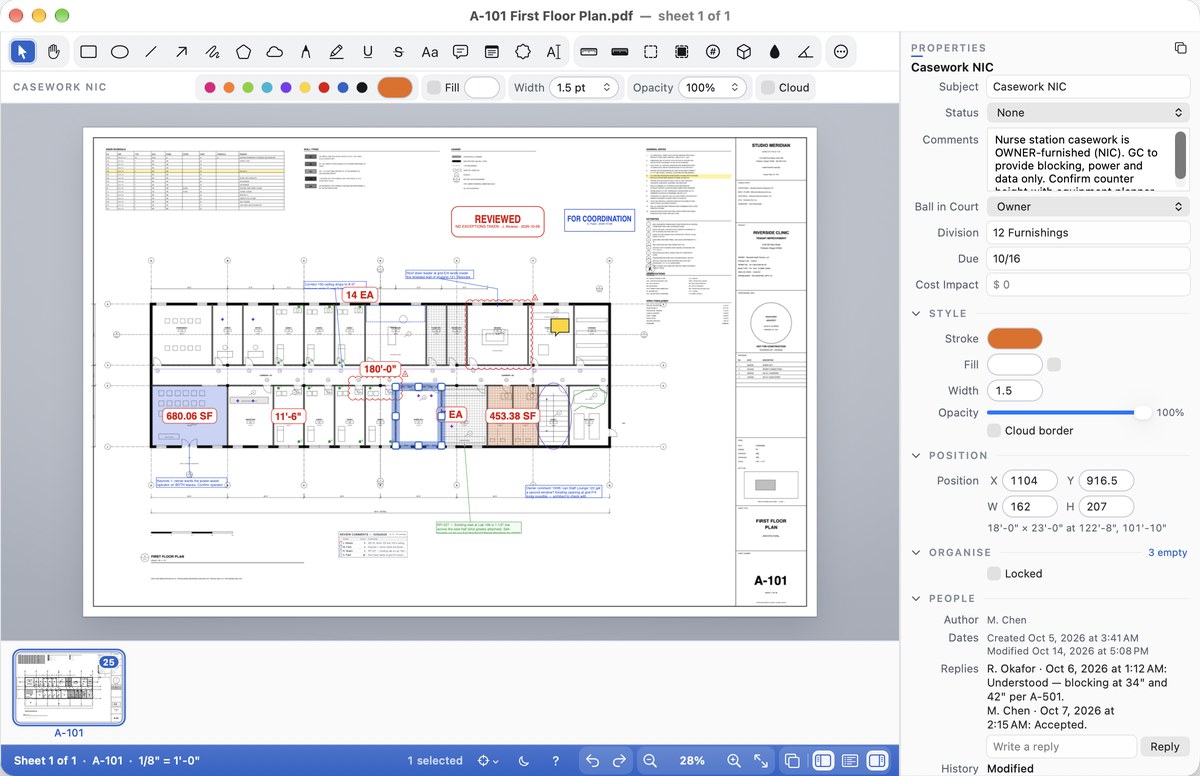Click the A-101 page thumbnail
The height and width of the screenshot is (776, 1200).
(68, 687)
